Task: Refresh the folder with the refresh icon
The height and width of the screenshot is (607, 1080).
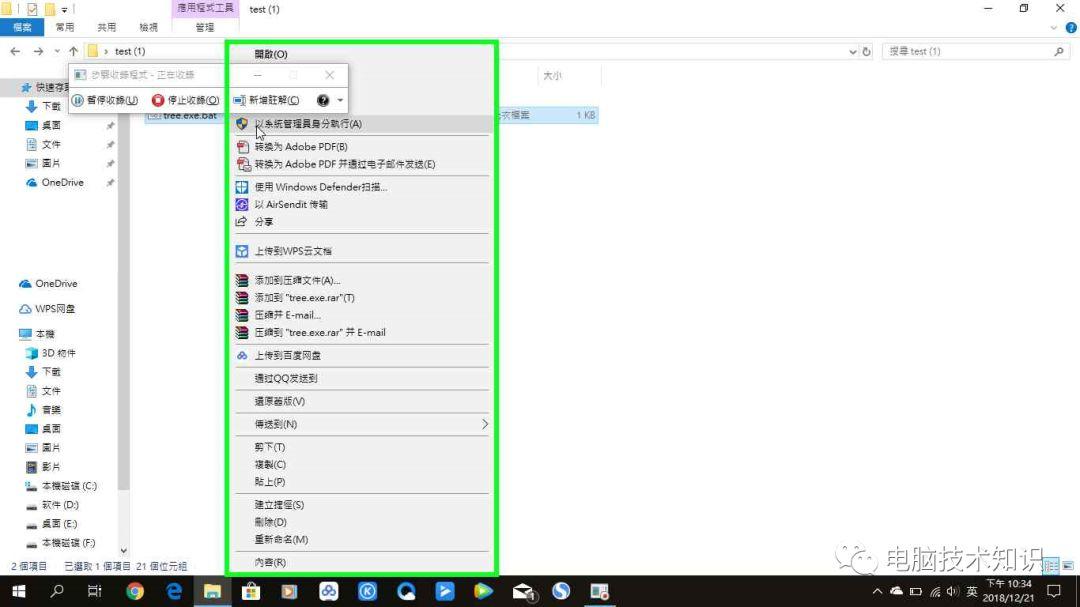Action: [866, 52]
